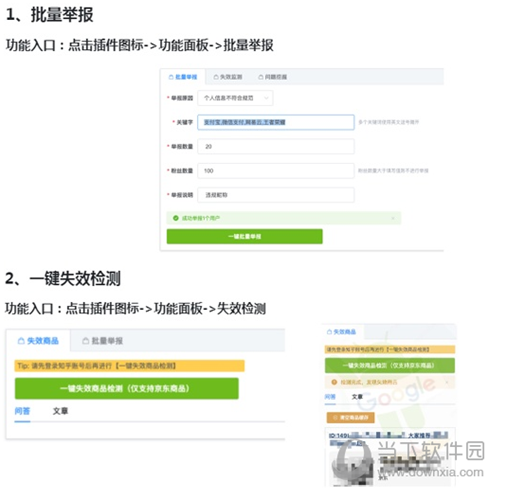This screenshot has height=500, width=507.
Task: Select the 文章 sub-tab in left panel
Action: tap(60, 411)
